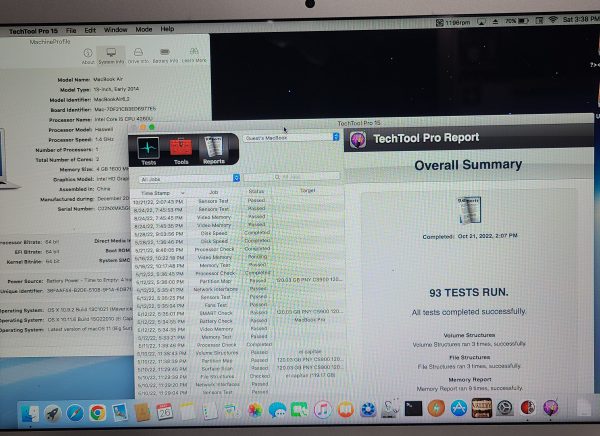Open the Help menu

click(x=167, y=30)
